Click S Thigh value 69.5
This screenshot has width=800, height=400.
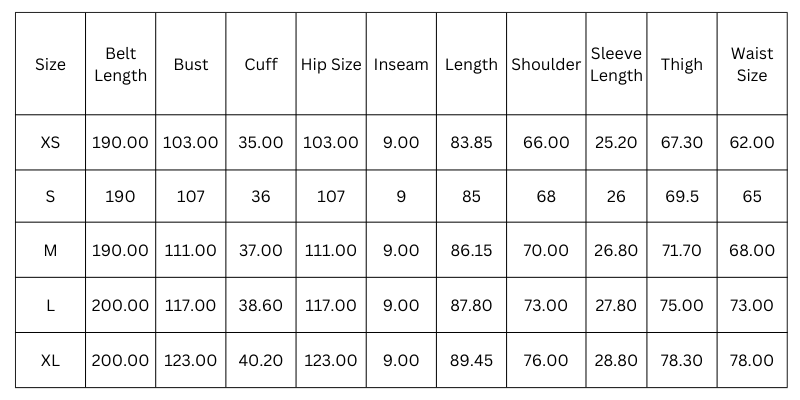682,196
